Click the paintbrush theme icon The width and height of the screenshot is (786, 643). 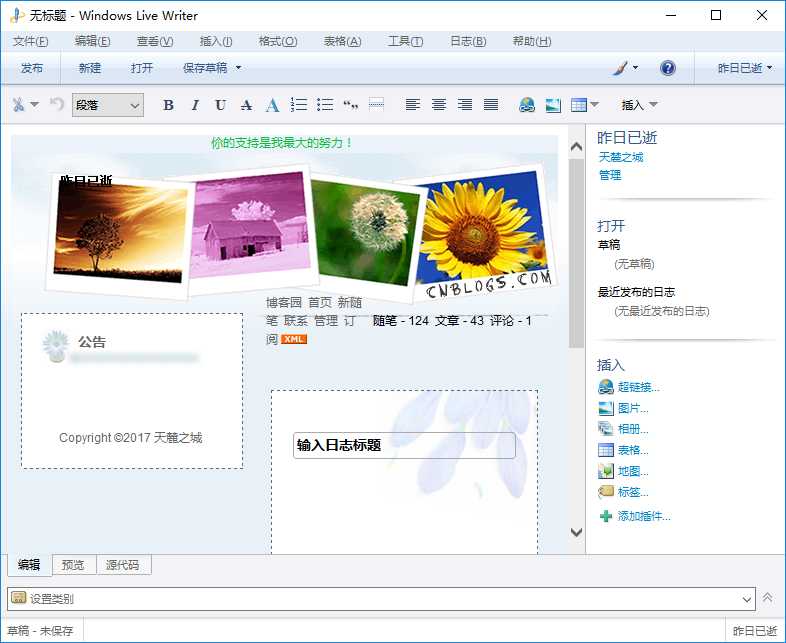click(620, 68)
